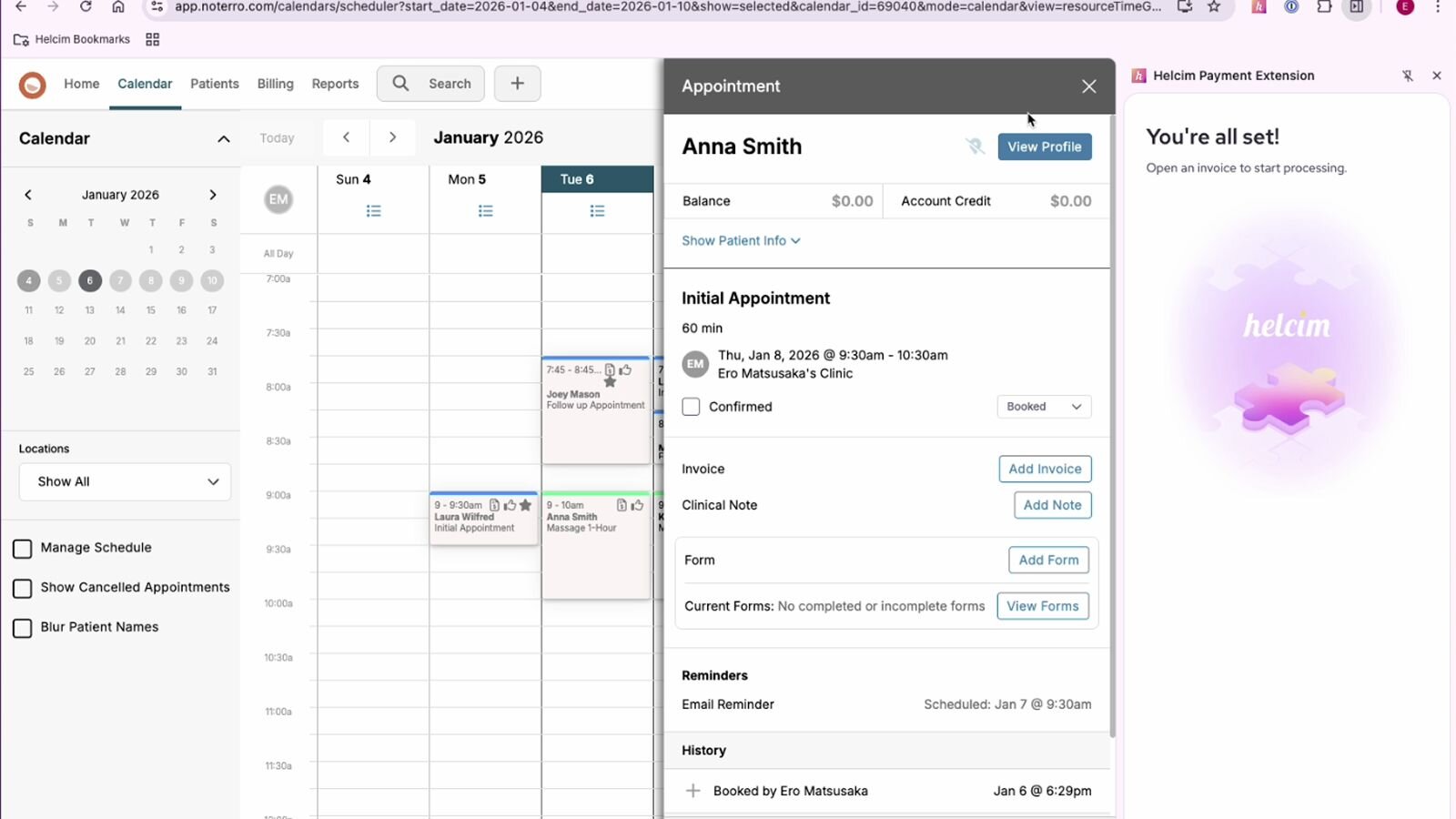1456x819 pixels.
Task: Open list view icon under Sun 4
Action: point(373,211)
